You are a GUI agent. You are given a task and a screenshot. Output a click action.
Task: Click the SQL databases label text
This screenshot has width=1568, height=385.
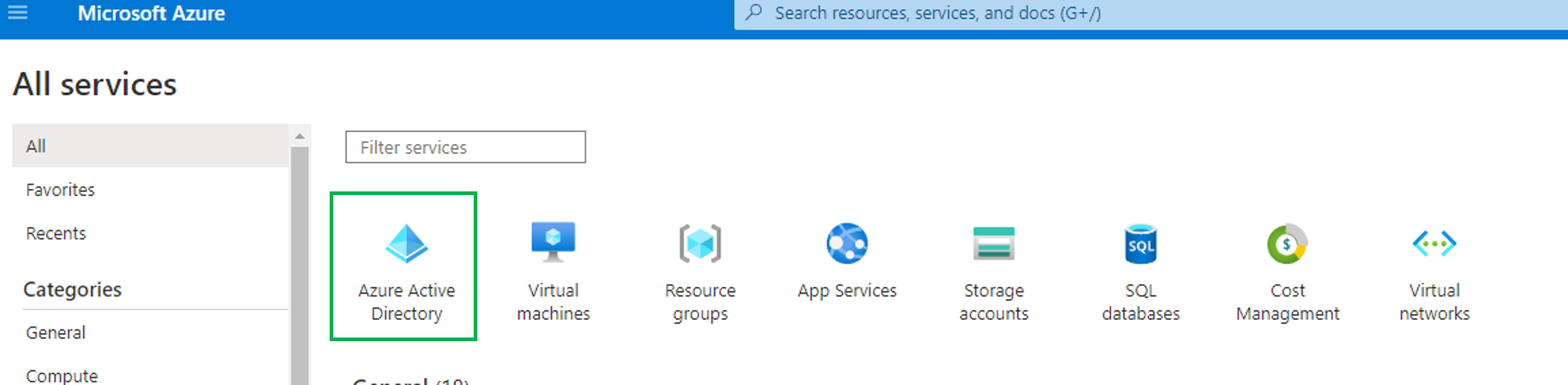click(1141, 302)
